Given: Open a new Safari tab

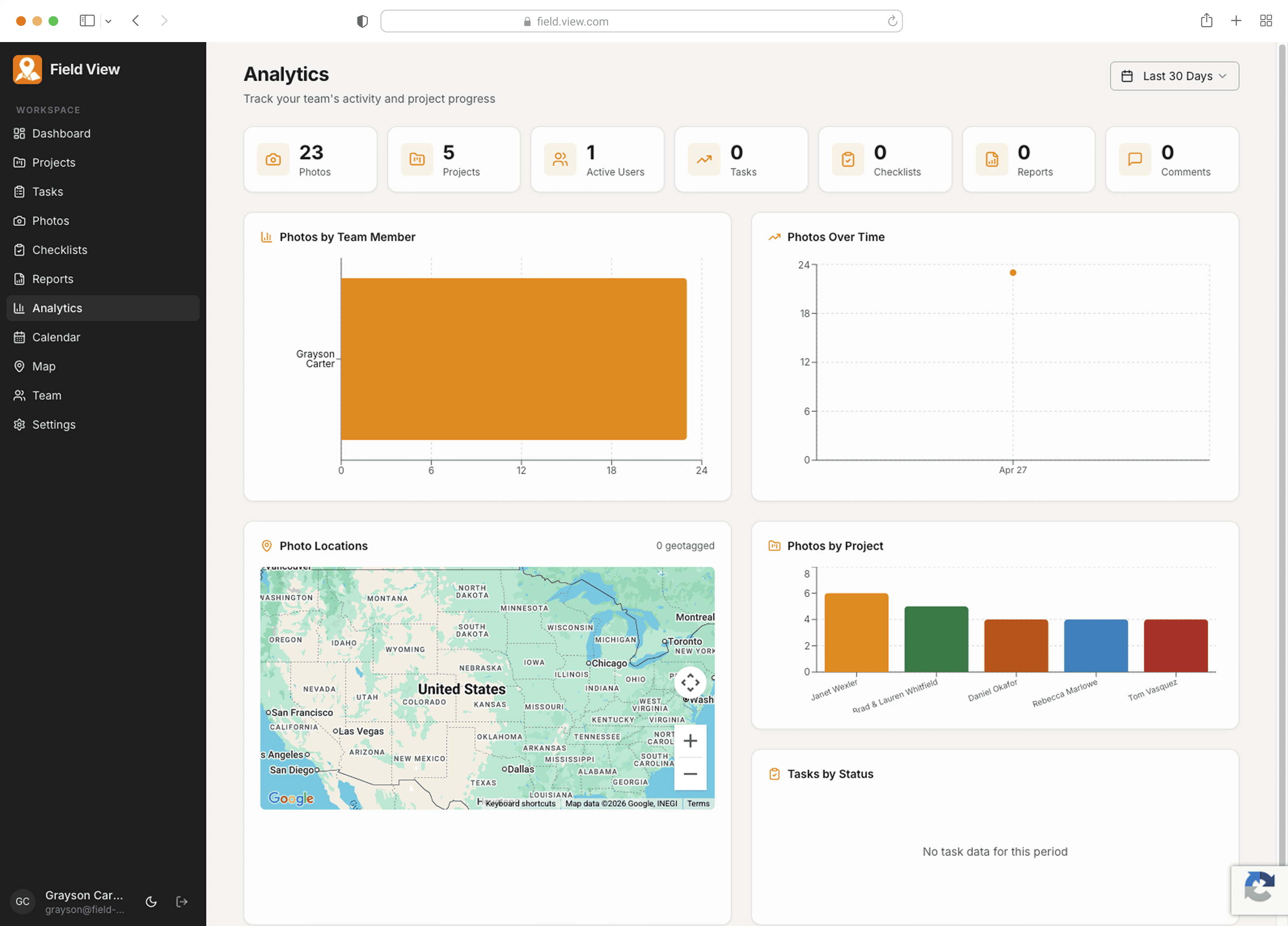Looking at the screenshot, I should tap(1236, 21).
